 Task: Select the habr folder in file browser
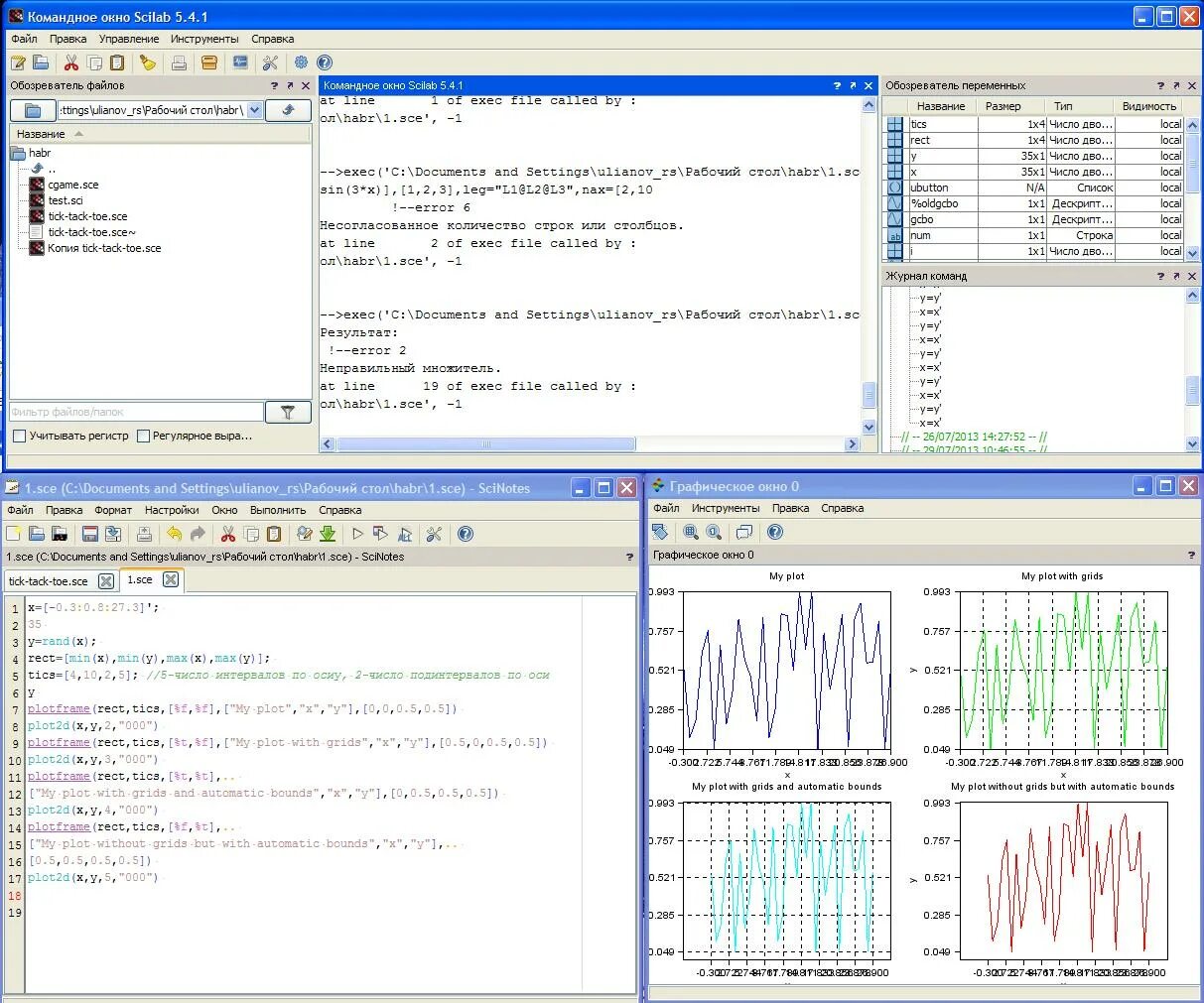pos(40,153)
